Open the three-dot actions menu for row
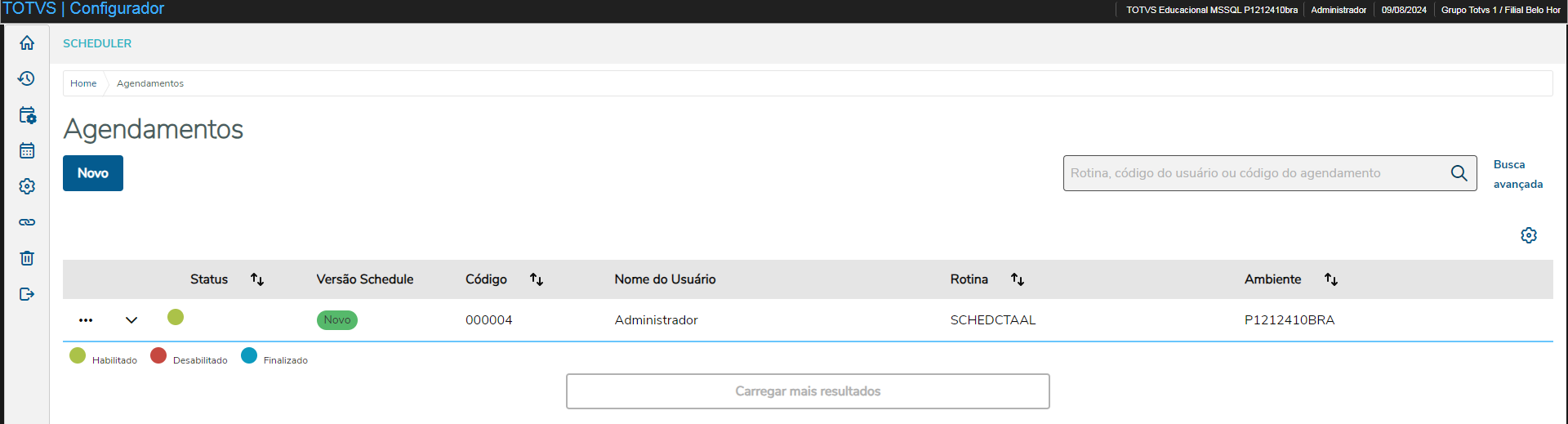Viewport: 1568px width, 424px height. click(86, 320)
